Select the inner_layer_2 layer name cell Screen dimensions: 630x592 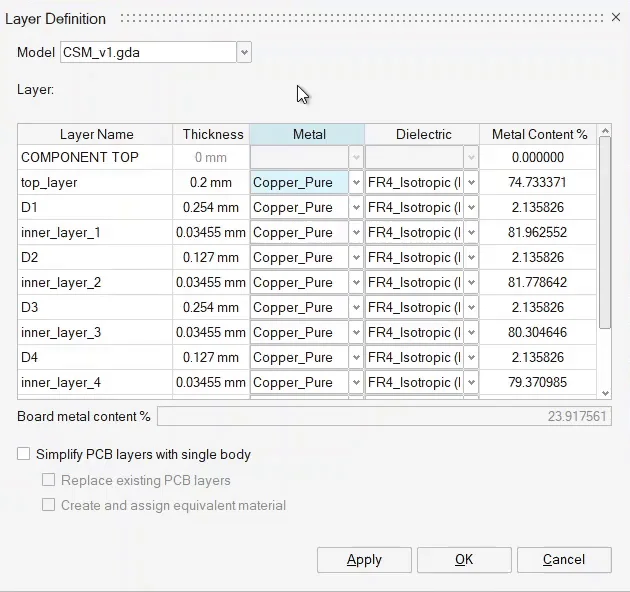94,283
